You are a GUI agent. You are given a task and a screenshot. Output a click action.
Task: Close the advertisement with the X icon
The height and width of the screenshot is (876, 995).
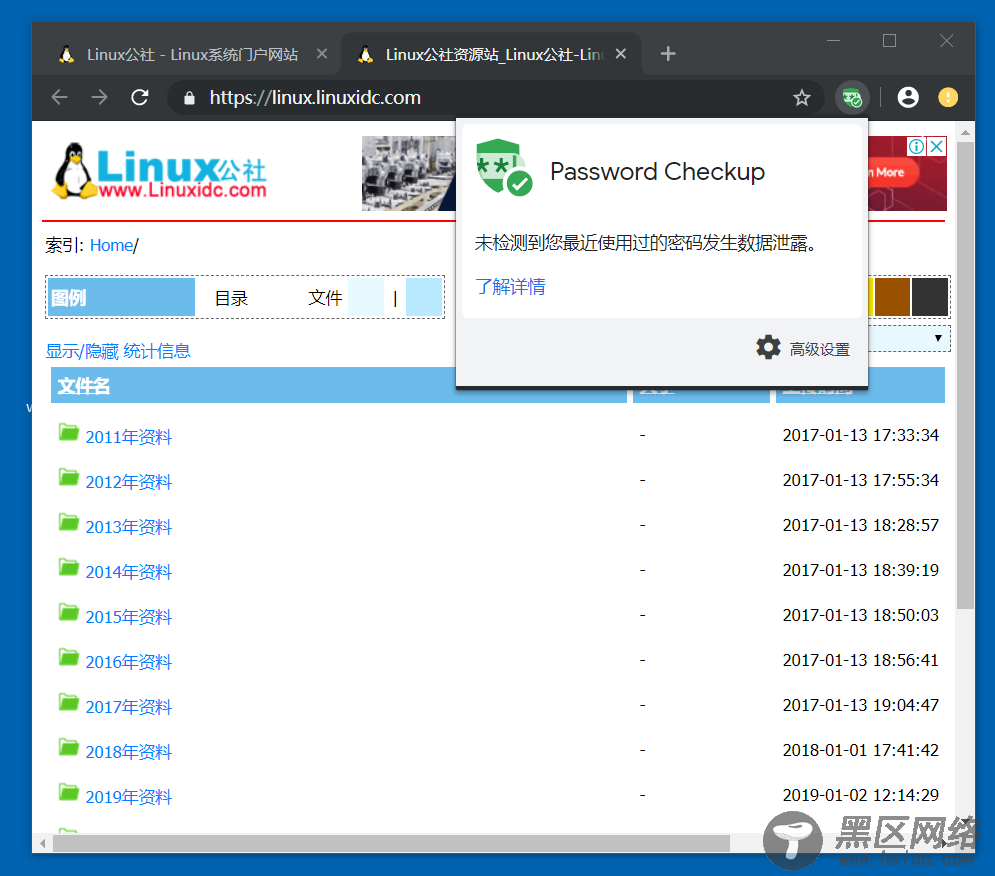(937, 147)
